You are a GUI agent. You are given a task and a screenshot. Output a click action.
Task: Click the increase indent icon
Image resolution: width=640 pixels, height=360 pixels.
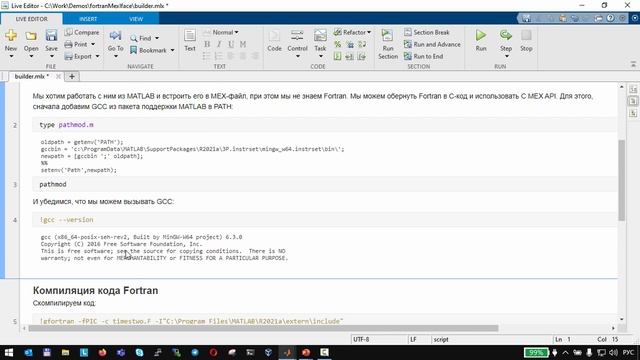click(x=362, y=56)
